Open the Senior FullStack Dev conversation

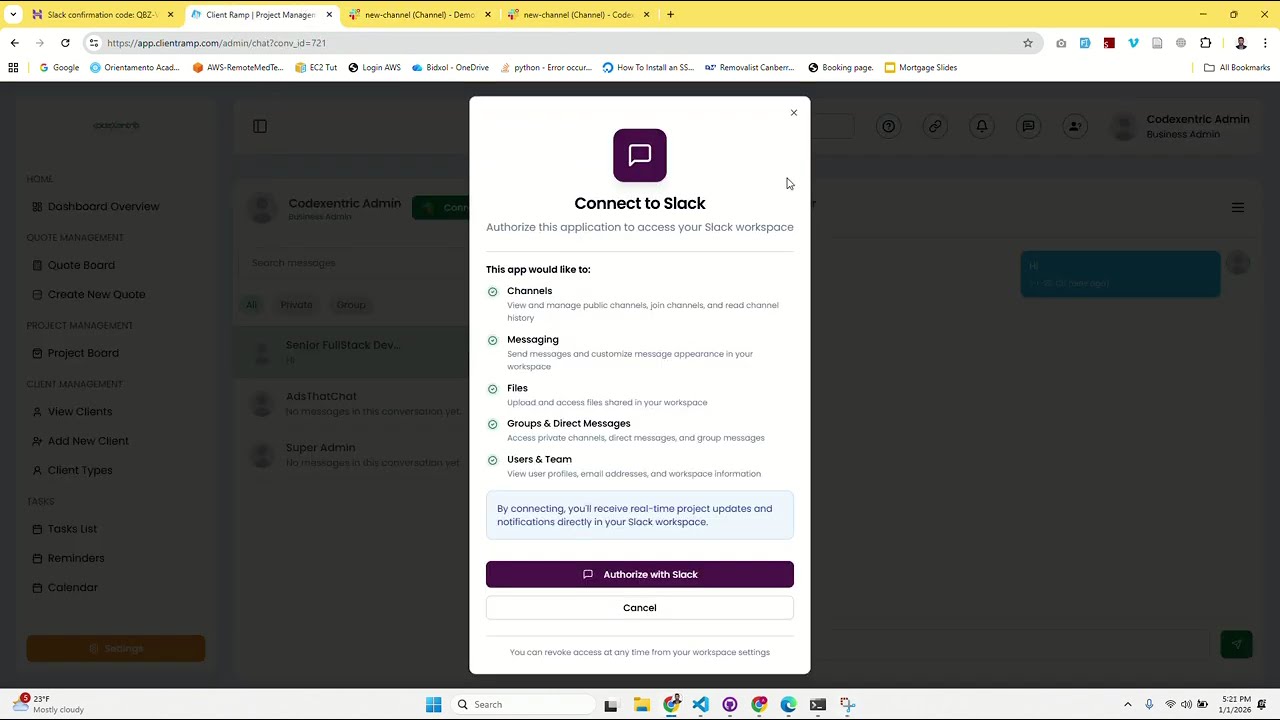(x=352, y=352)
